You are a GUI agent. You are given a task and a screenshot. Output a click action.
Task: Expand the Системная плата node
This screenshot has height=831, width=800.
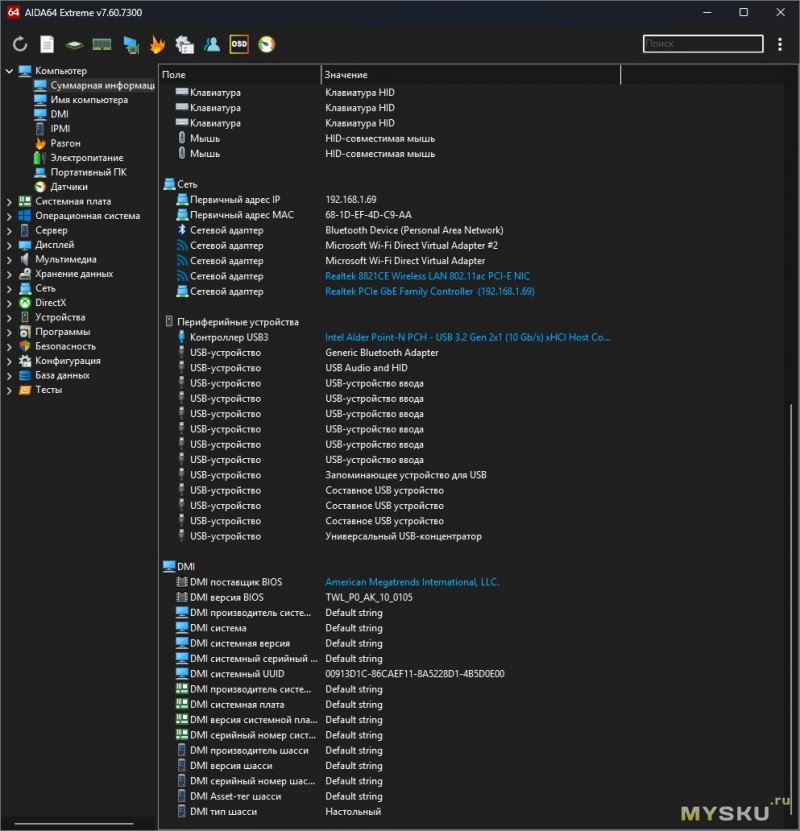coord(9,201)
